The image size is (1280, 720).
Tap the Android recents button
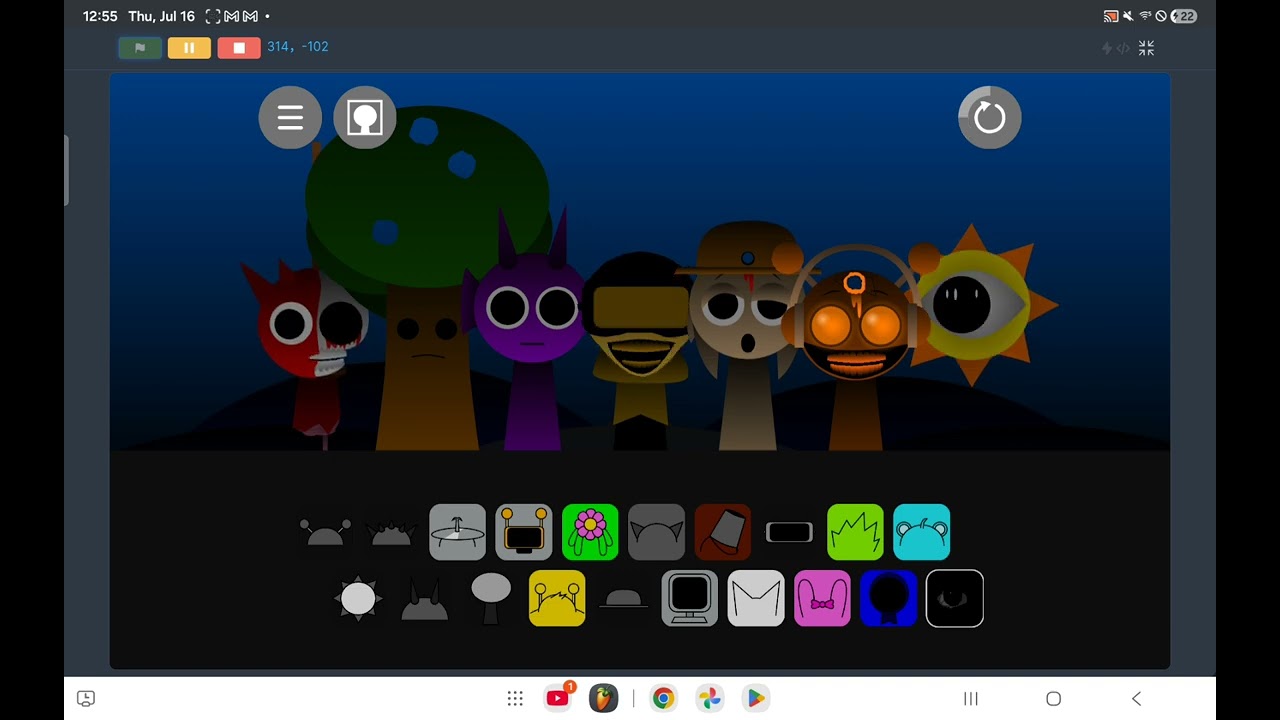point(970,699)
